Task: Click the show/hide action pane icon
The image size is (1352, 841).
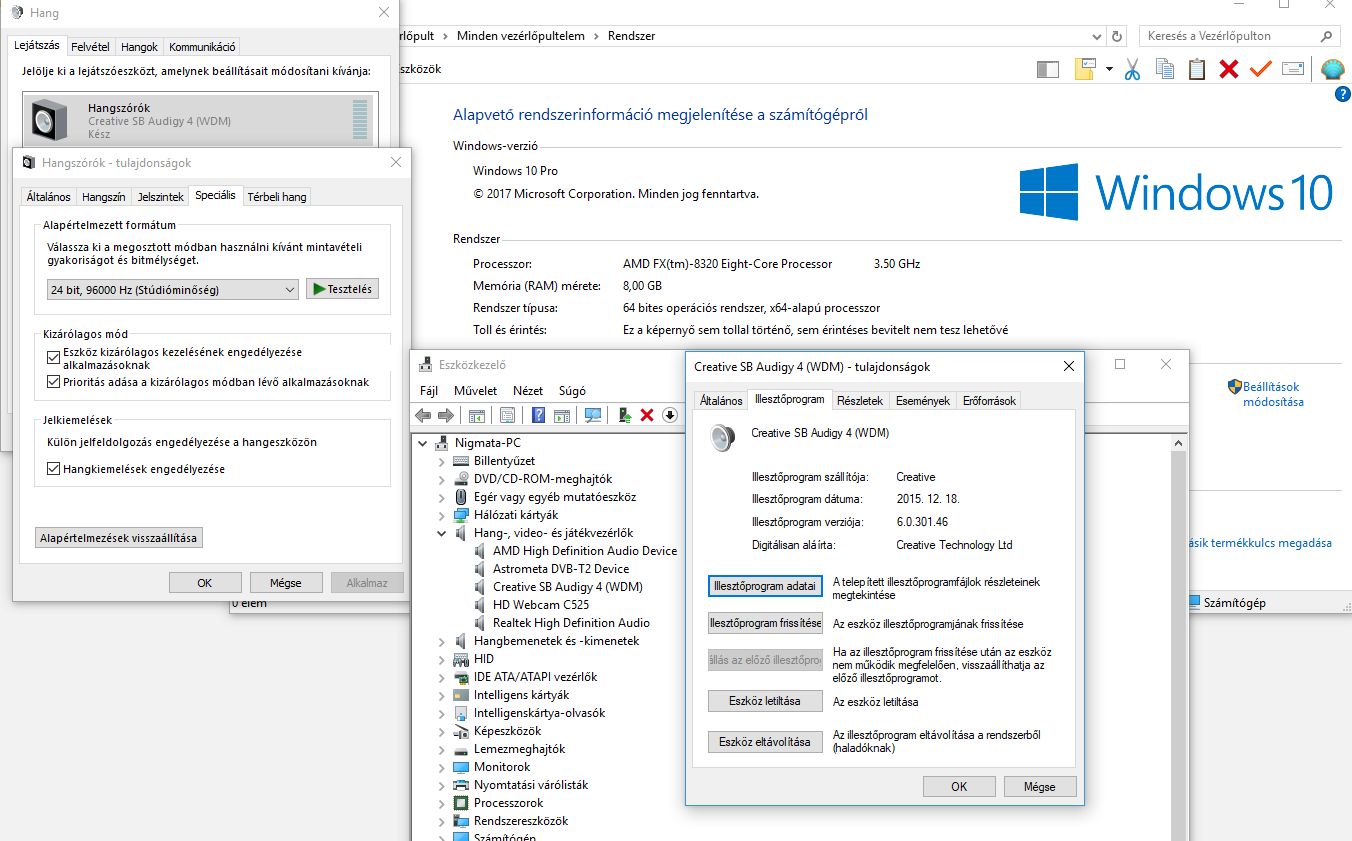Action: [562, 416]
